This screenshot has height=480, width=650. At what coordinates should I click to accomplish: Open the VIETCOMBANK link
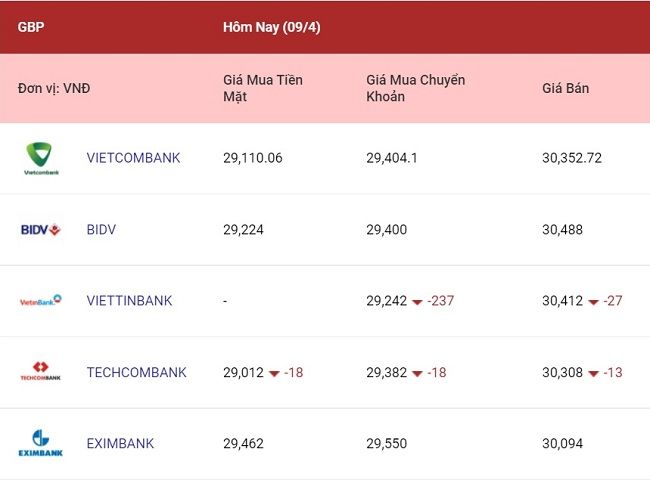pyautogui.click(x=133, y=158)
